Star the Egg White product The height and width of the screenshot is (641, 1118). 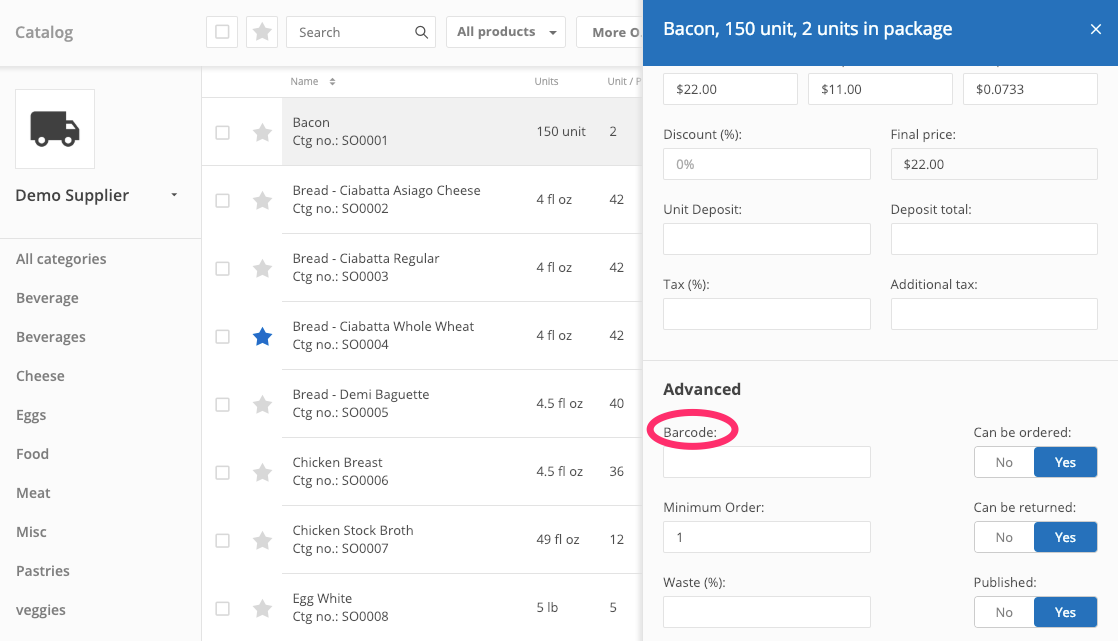point(262,608)
